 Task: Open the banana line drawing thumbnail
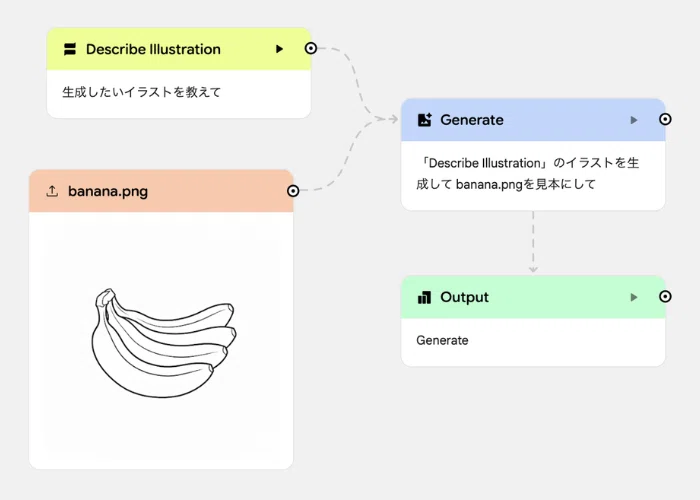[x=164, y=343]
